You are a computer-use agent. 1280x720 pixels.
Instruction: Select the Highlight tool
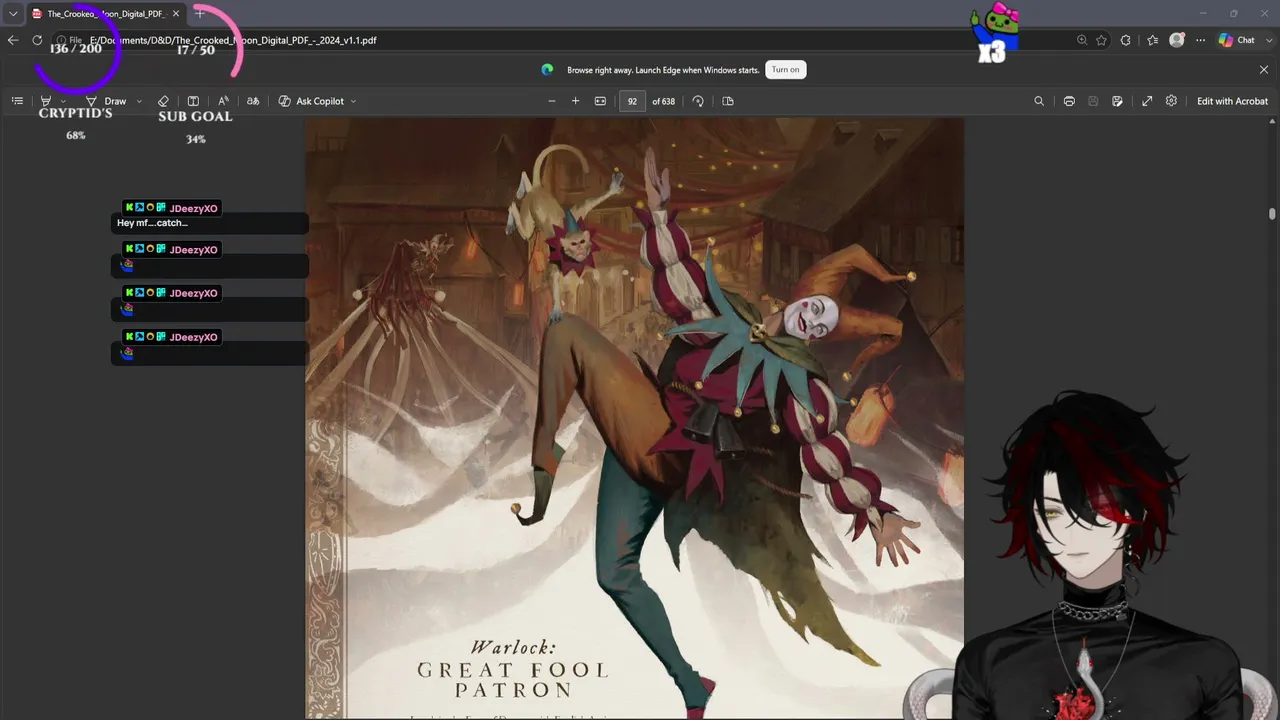tap(45, 101)
